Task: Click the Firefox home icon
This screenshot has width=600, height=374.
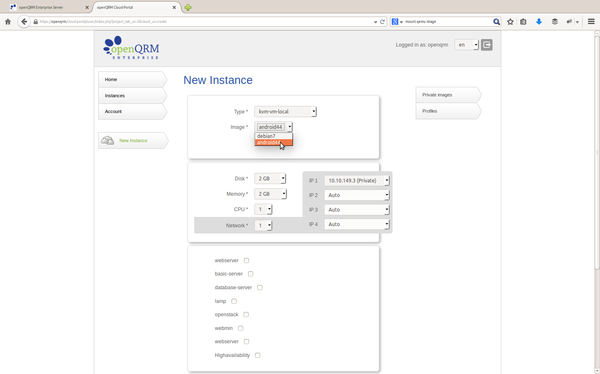Action: 8,22
